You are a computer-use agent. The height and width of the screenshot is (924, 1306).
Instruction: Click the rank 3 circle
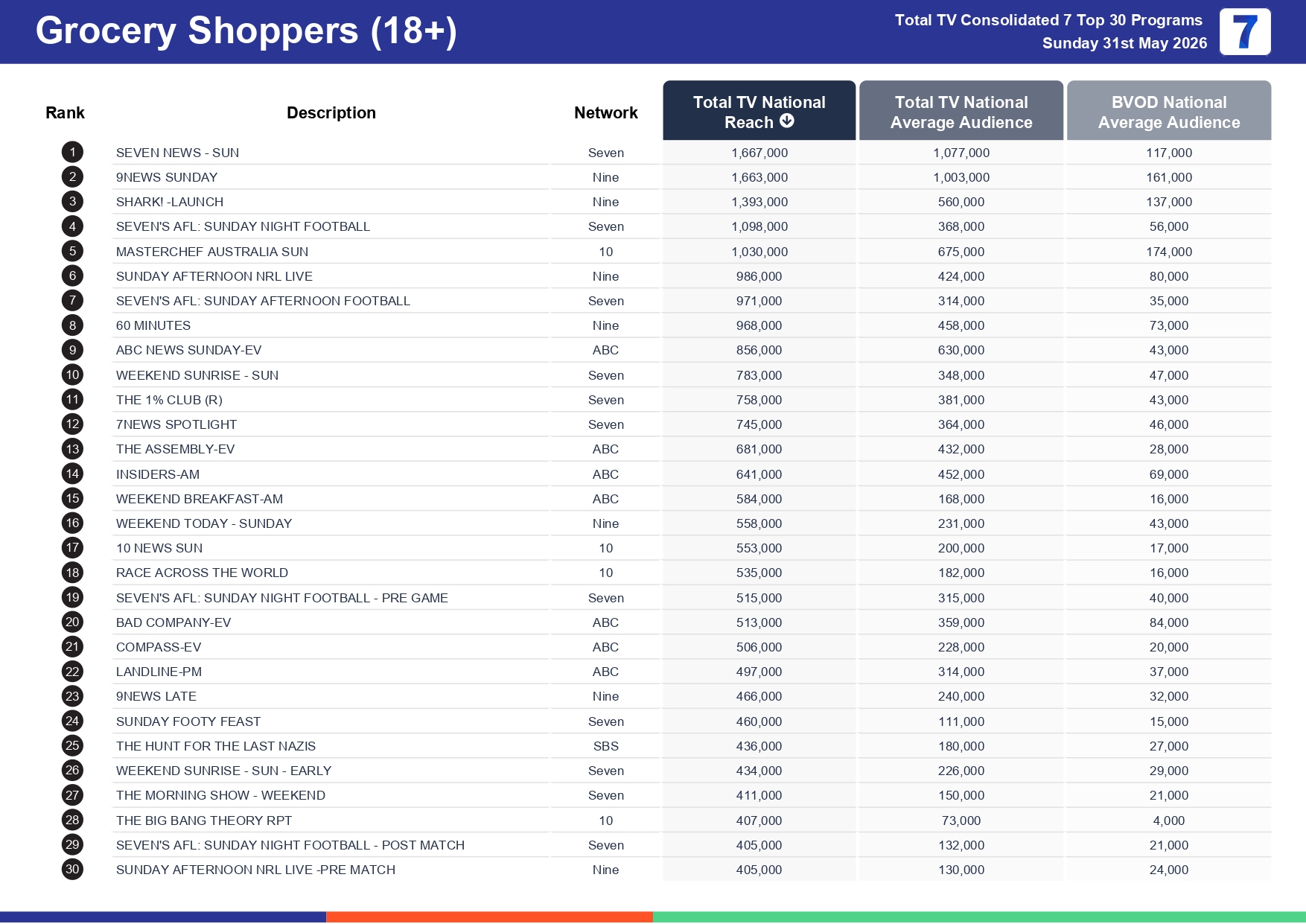click(x=72, y=202)
